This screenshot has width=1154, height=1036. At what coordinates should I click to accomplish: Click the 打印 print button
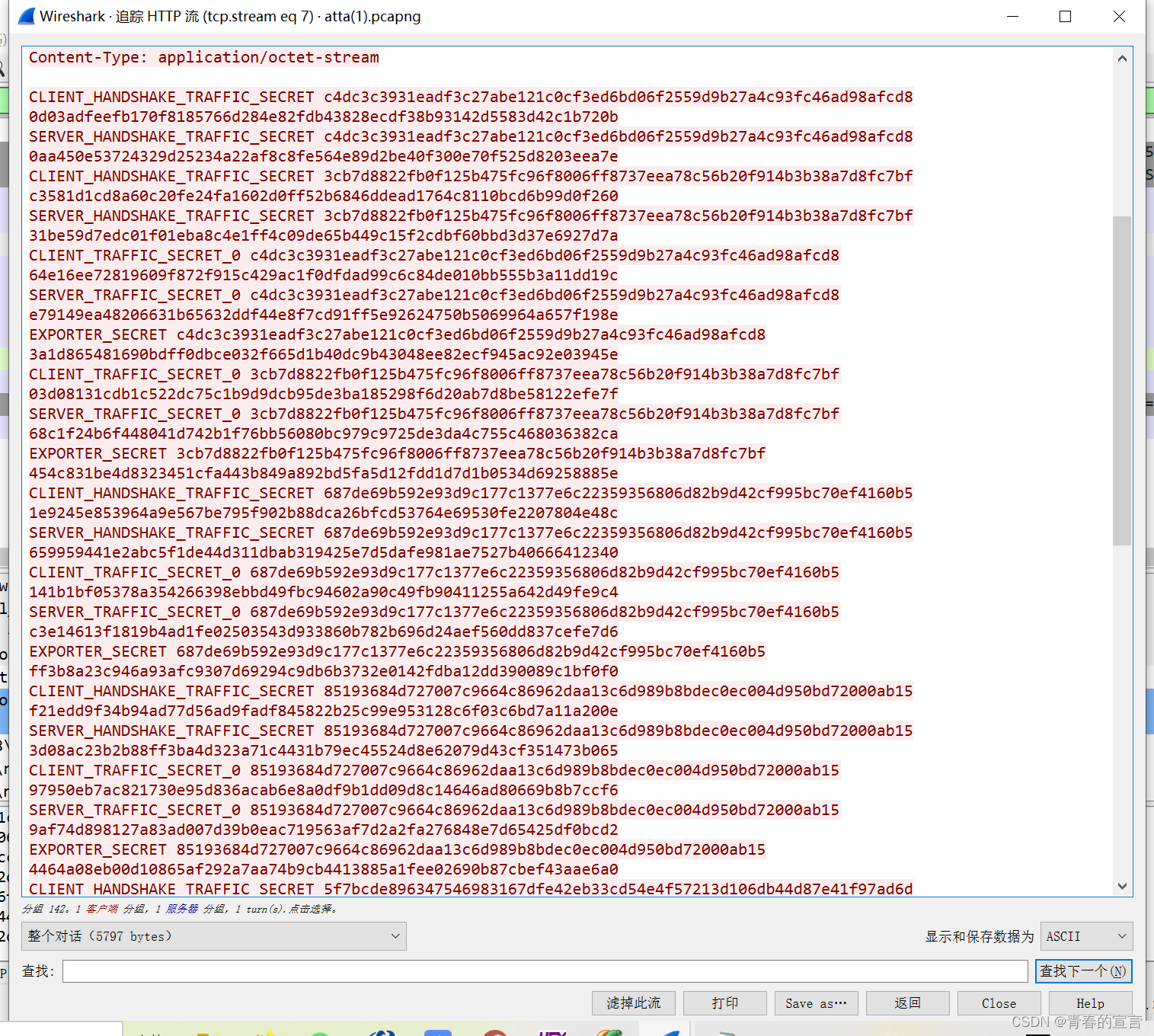tap(724, 1003)
